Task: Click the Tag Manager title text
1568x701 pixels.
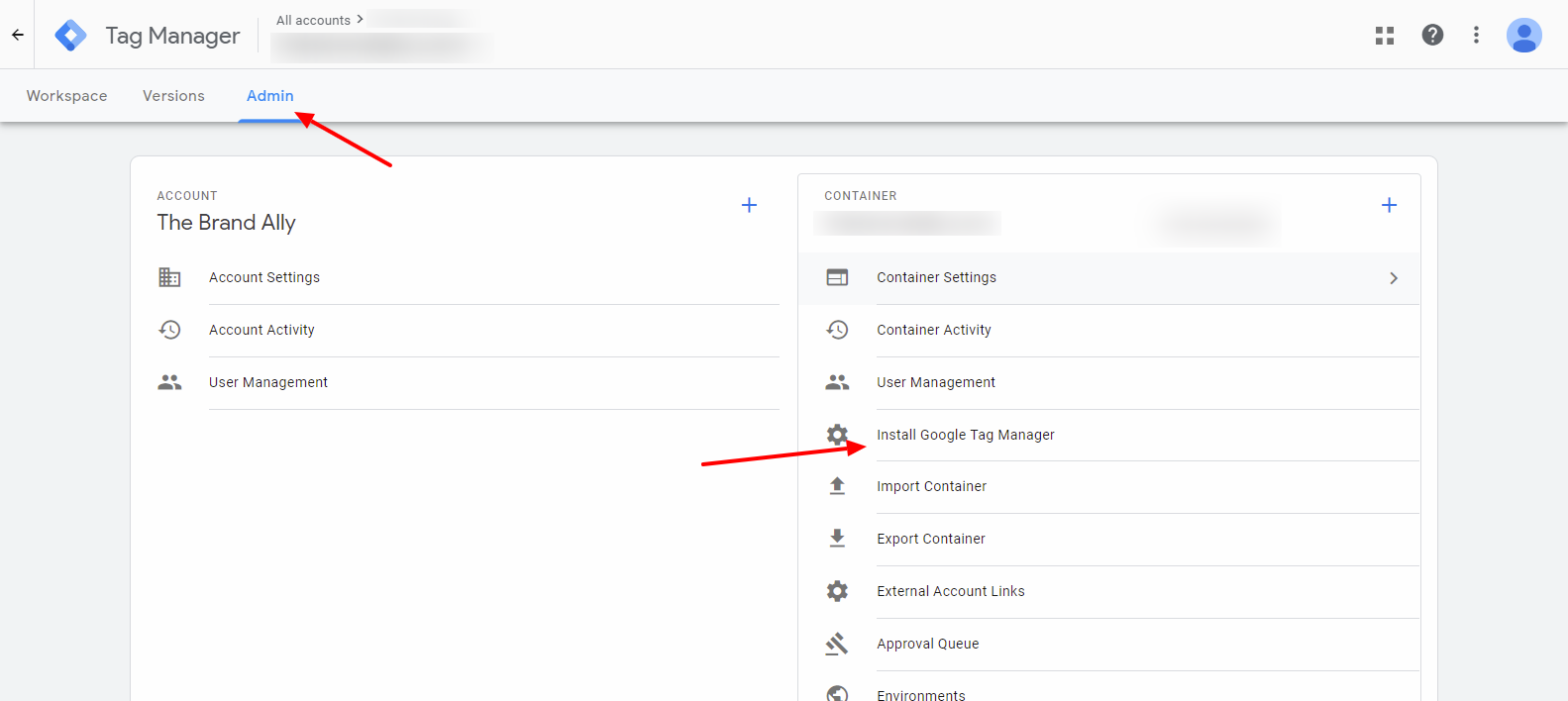Action: [x=173, y=36]
